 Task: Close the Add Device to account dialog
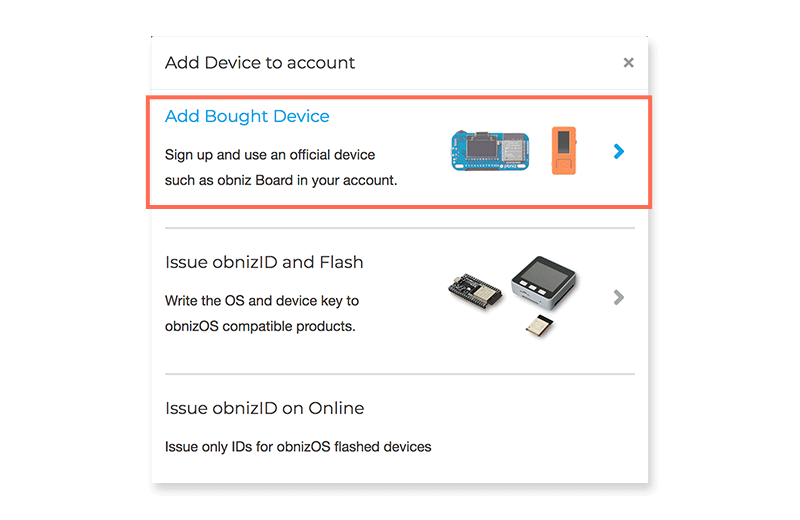(628, 63)
